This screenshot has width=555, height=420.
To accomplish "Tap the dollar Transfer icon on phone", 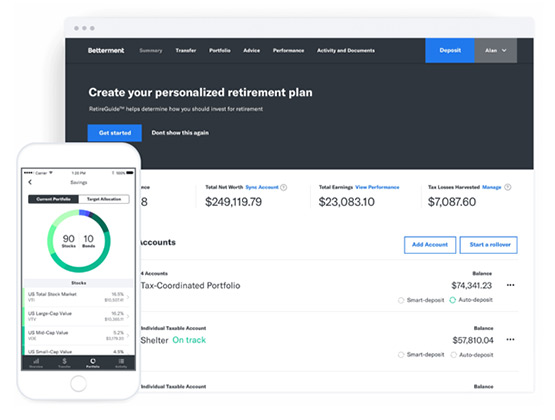I will [64, 363].
